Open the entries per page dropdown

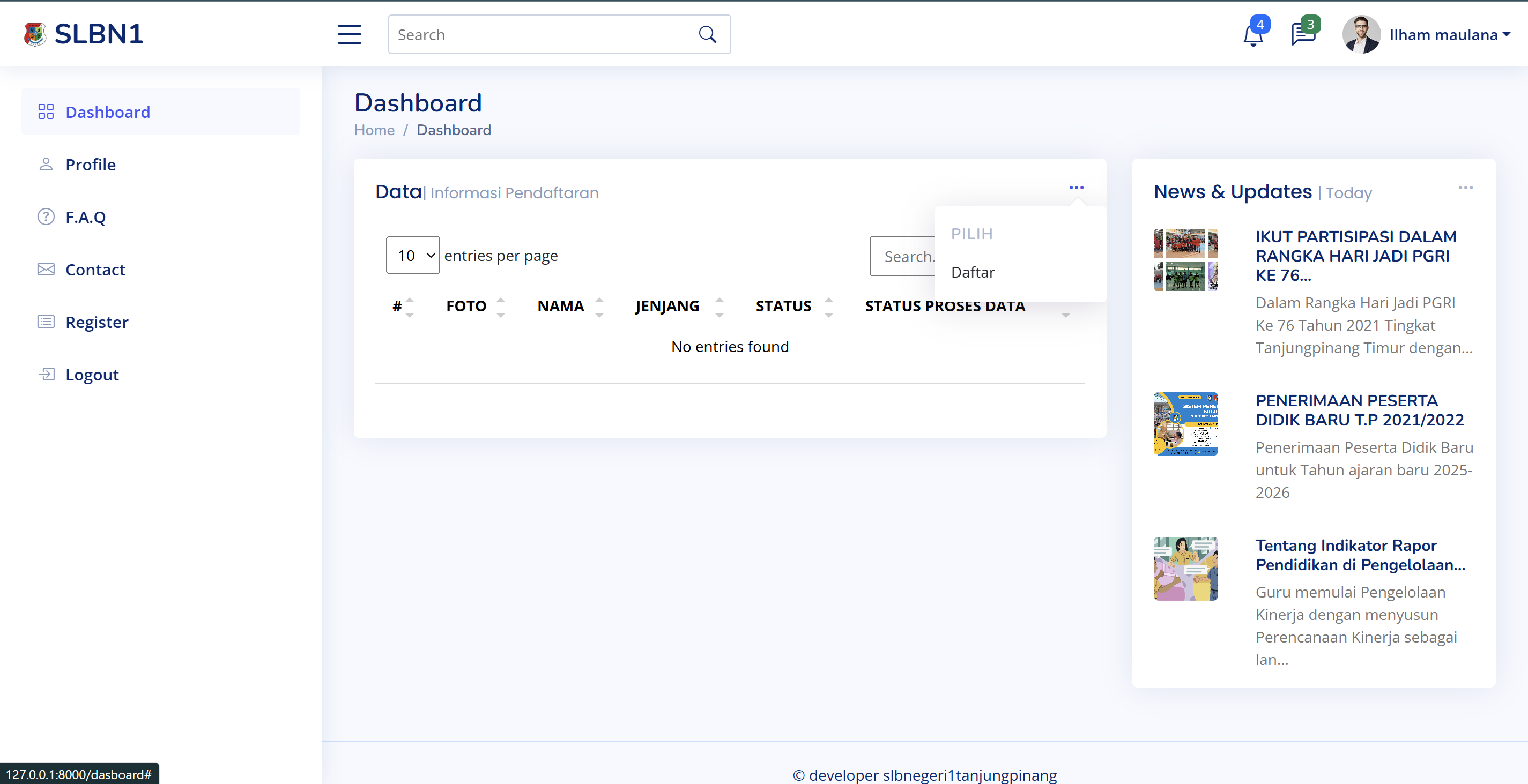[x=412, y=256]
